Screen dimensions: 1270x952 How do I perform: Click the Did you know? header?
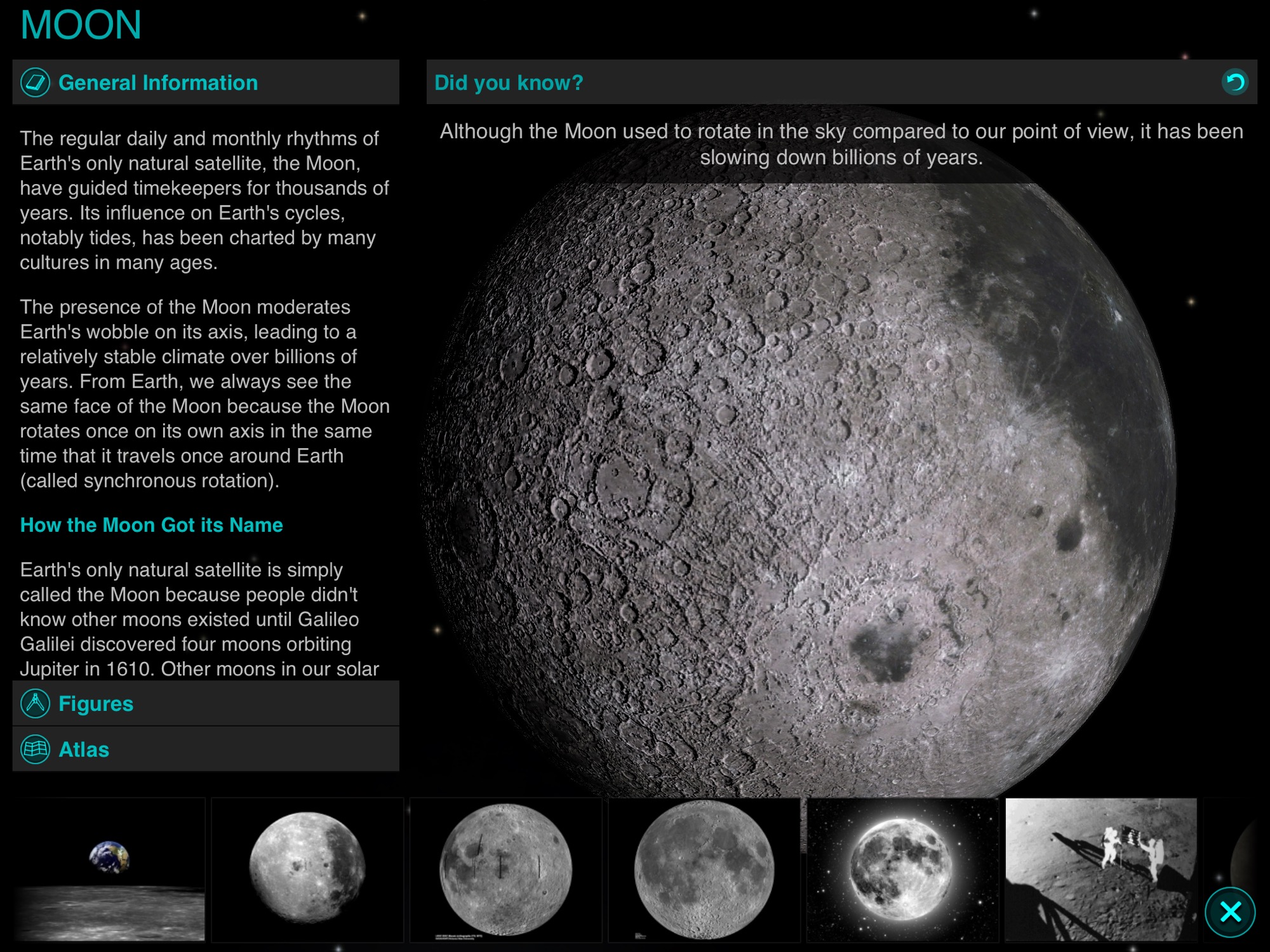(509, 83)
